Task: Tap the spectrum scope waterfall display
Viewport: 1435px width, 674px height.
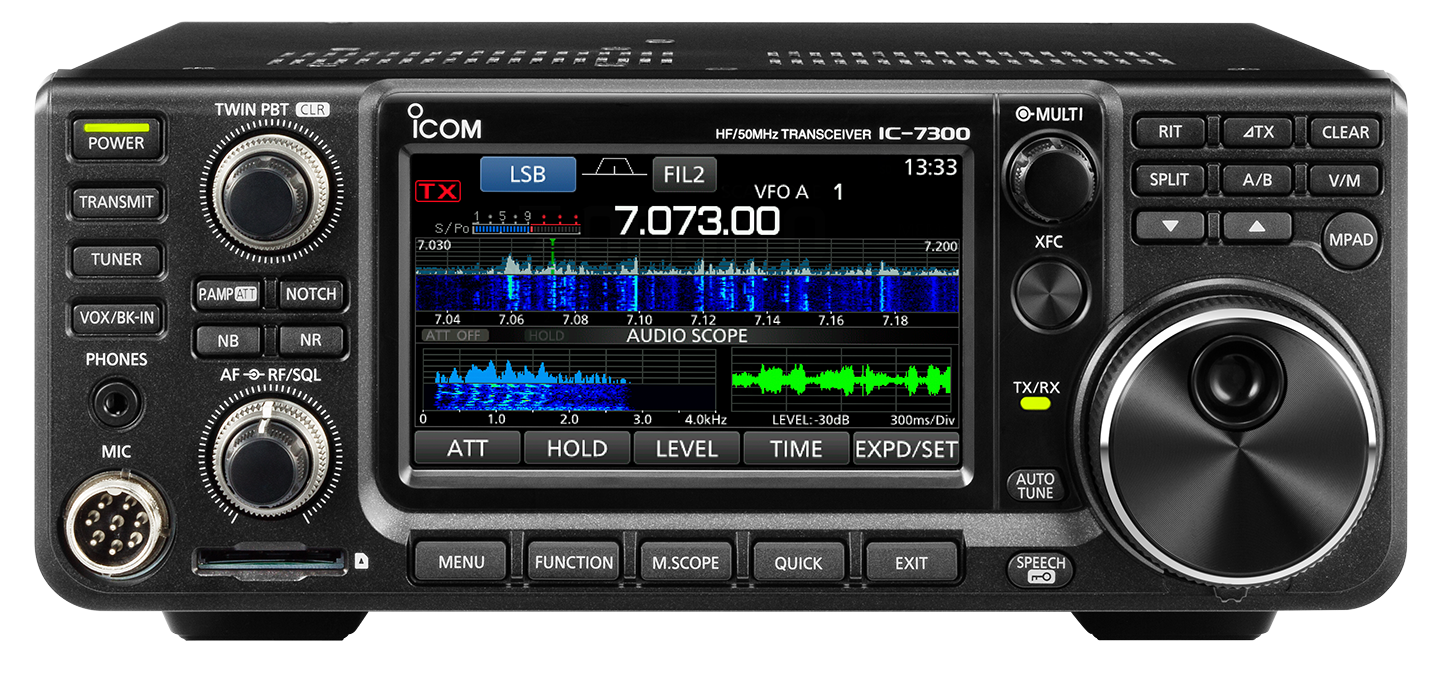Action: click(x=687, y=293)
